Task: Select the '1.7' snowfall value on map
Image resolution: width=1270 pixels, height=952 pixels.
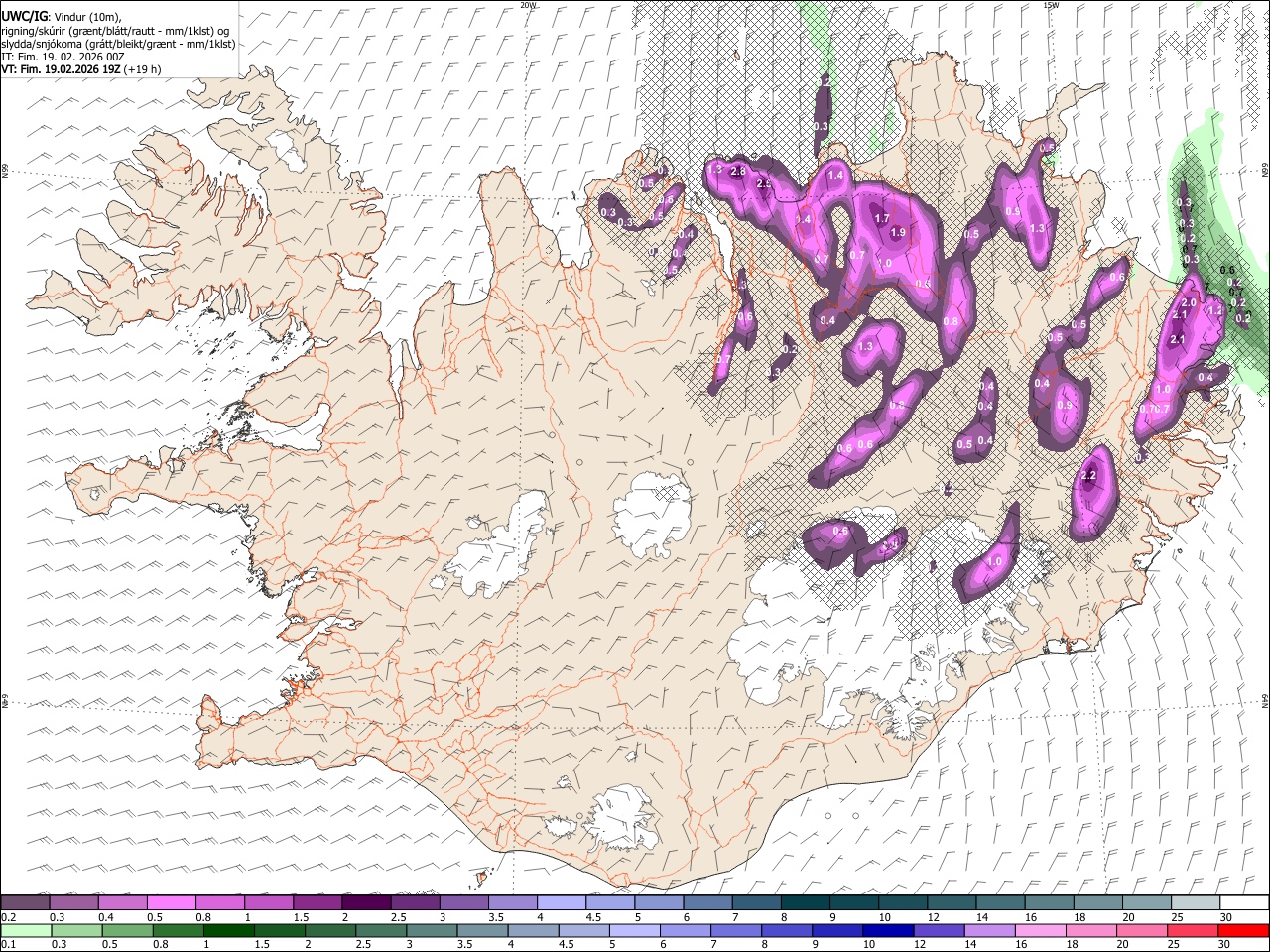Action: point(882,218)
